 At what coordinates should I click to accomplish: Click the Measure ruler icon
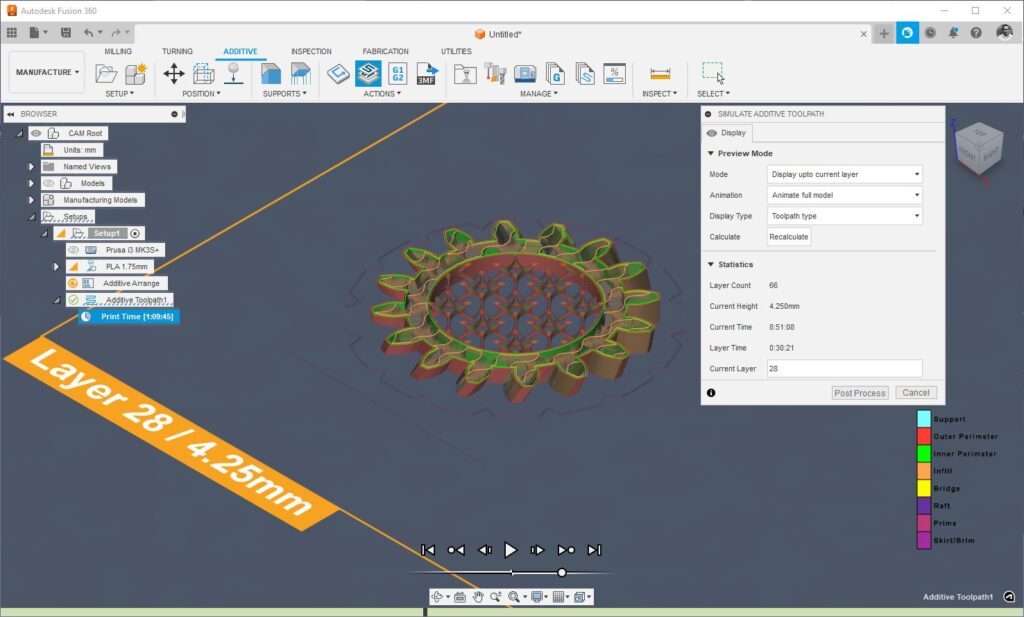(660, 73)
